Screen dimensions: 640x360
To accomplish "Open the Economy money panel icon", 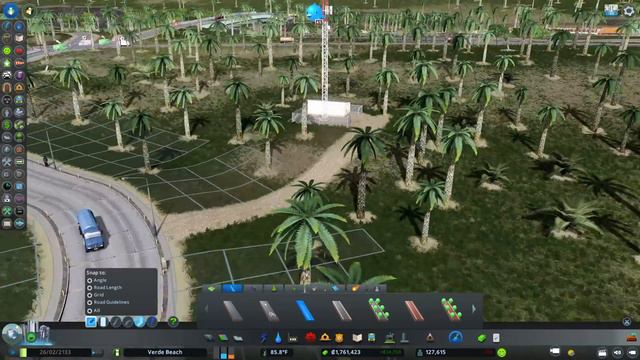I will pos(482,338).
